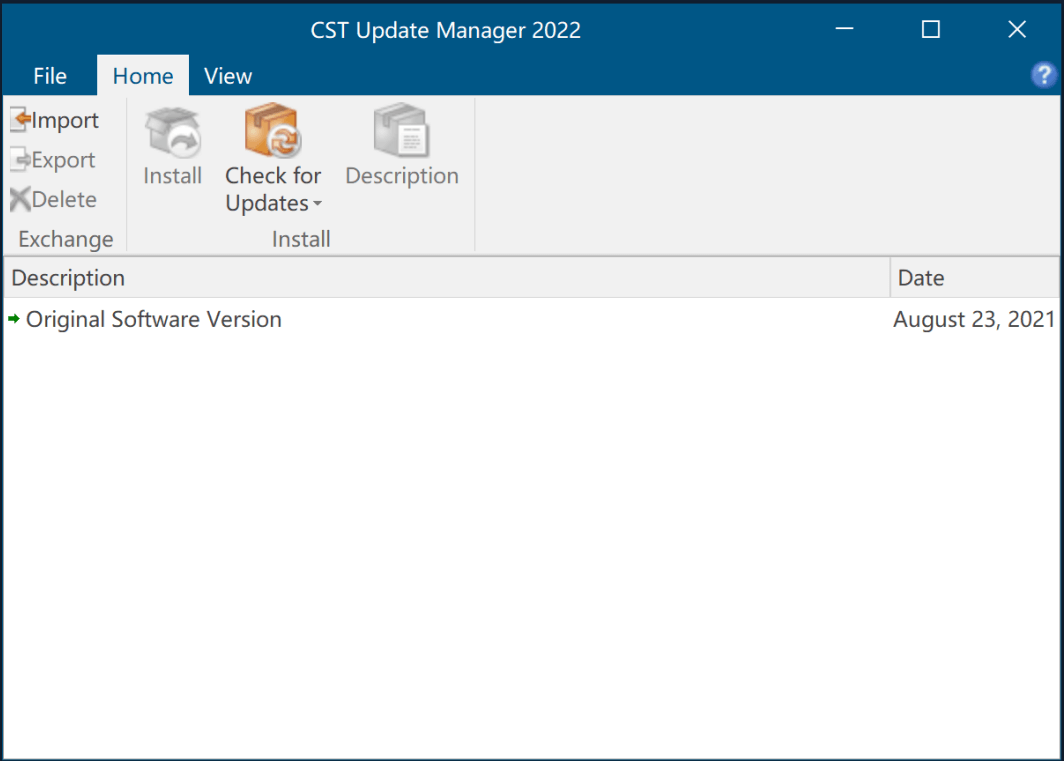Click the Export icon in Exchange group

19,159
